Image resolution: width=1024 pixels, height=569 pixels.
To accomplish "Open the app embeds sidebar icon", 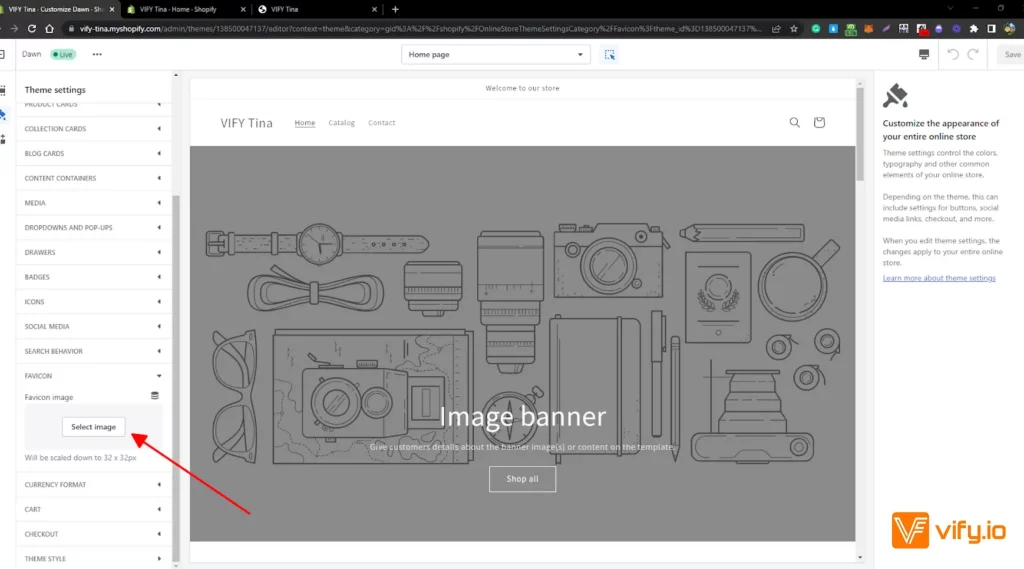I will 3,139.
